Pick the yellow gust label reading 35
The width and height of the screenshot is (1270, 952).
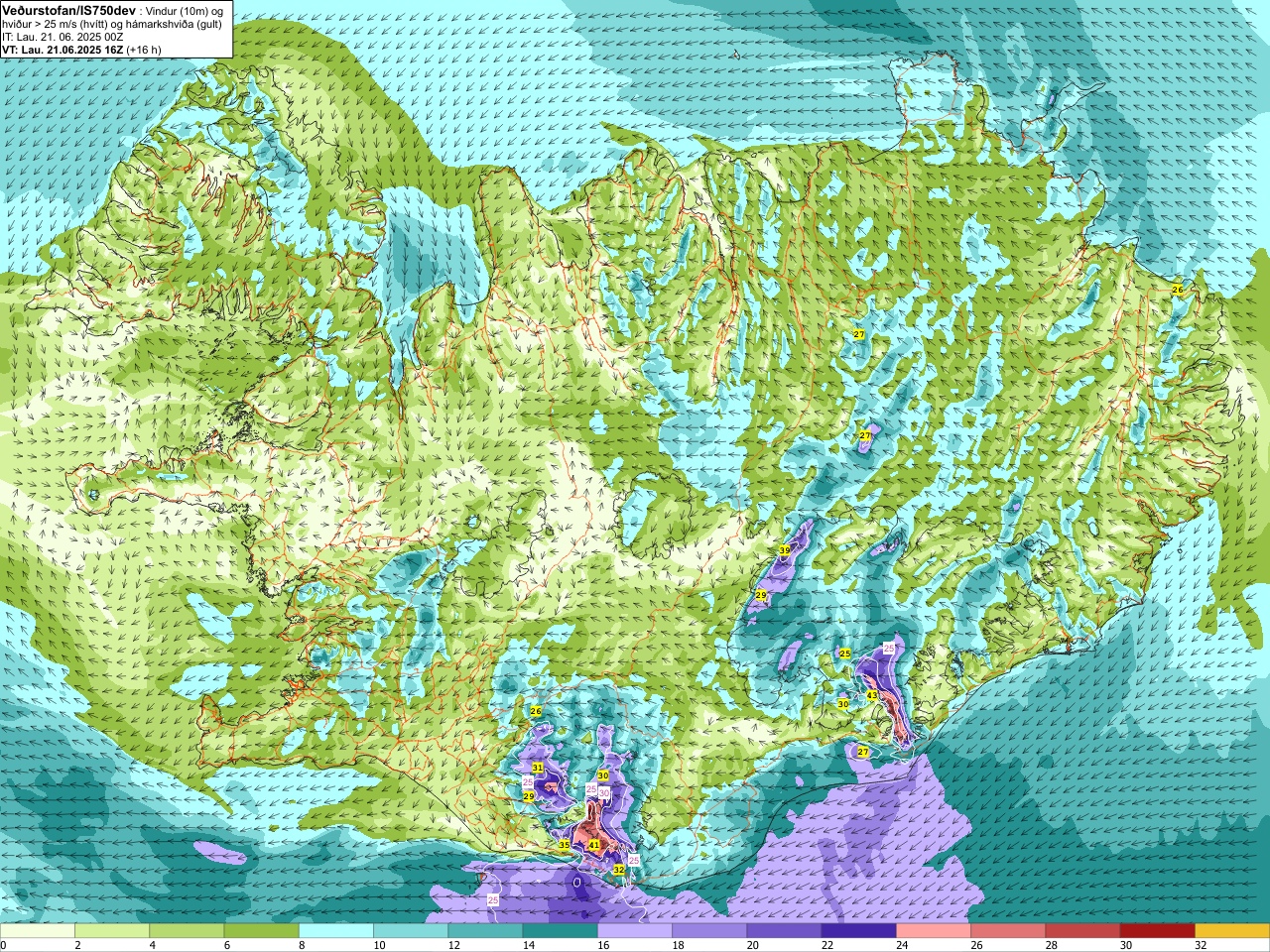click(564, 845)
